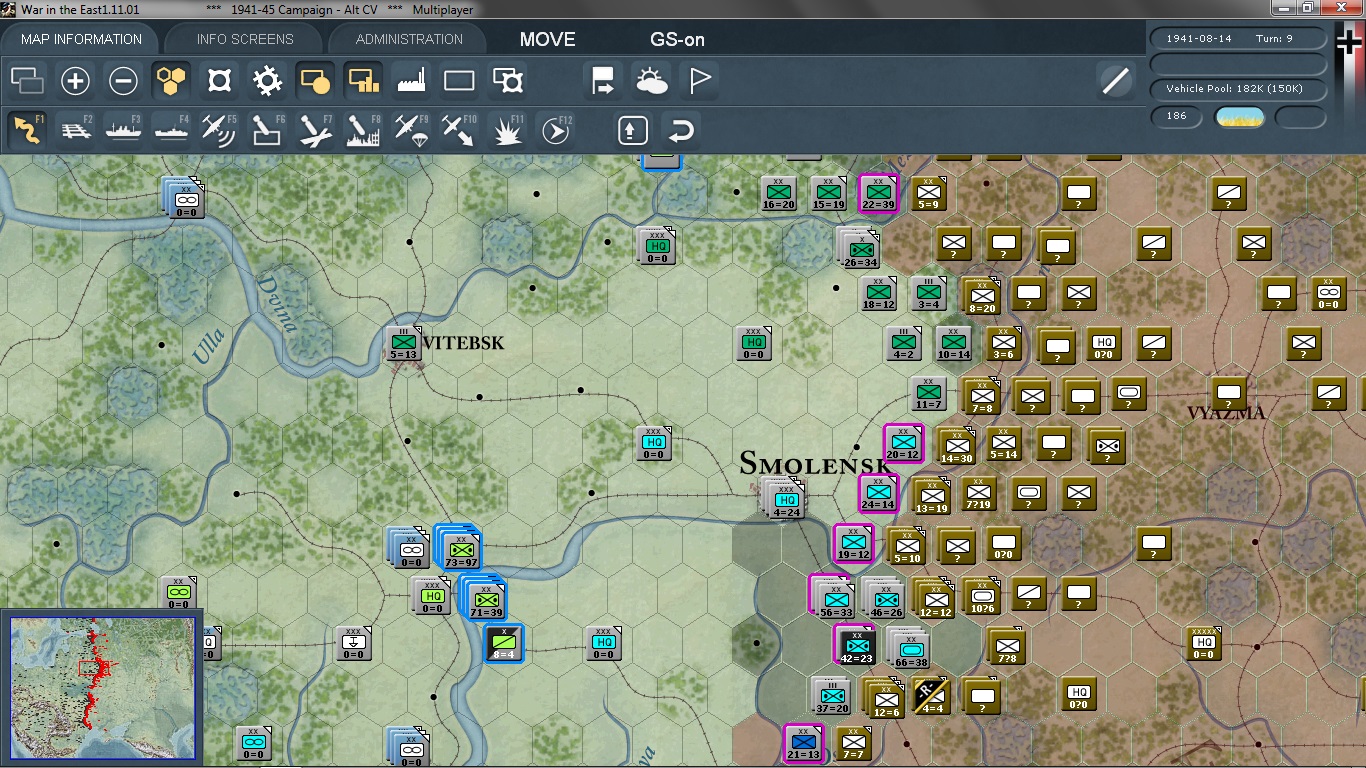Click the GS-on status label
The image size is (1366, 768).
click(x=677, y=40)
